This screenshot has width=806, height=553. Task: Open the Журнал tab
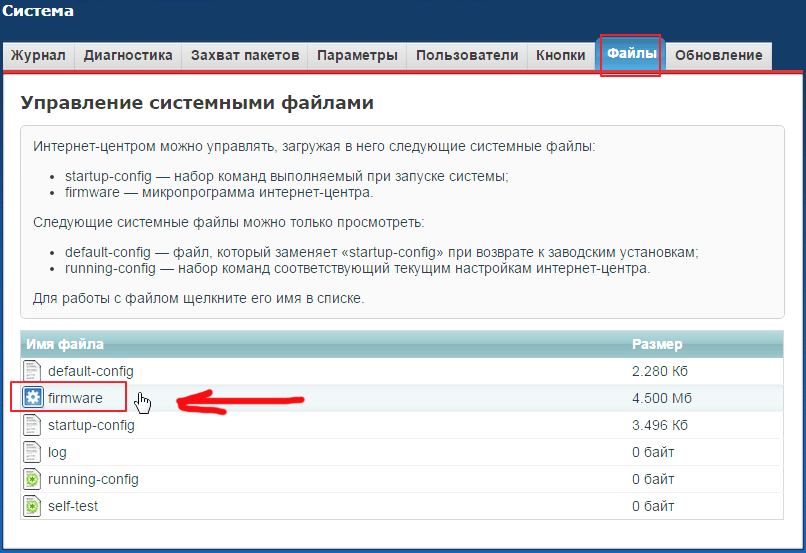click(x=39, y=56)
